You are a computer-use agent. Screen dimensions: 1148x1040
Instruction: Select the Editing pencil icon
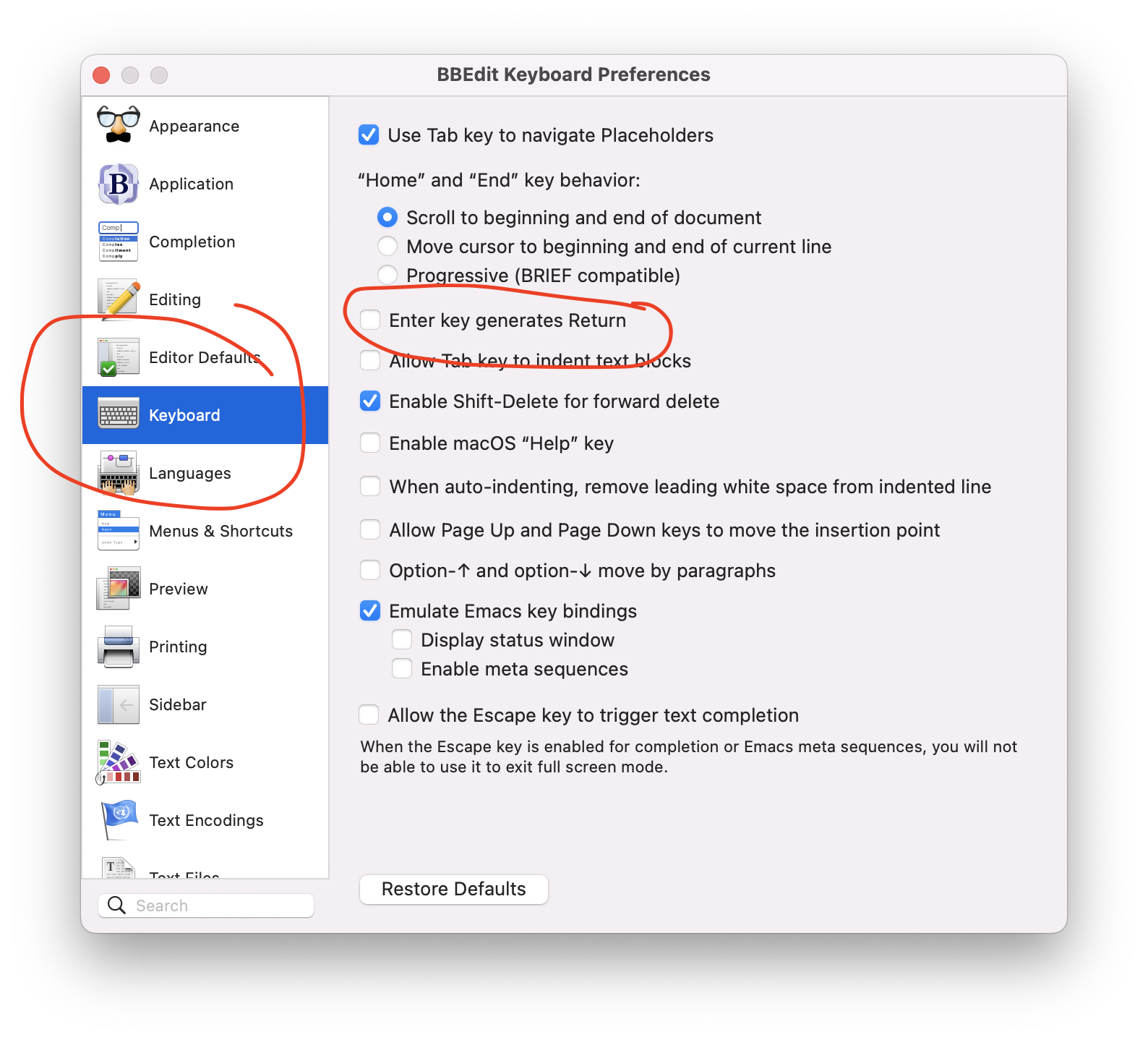click(x=118, y=299)
